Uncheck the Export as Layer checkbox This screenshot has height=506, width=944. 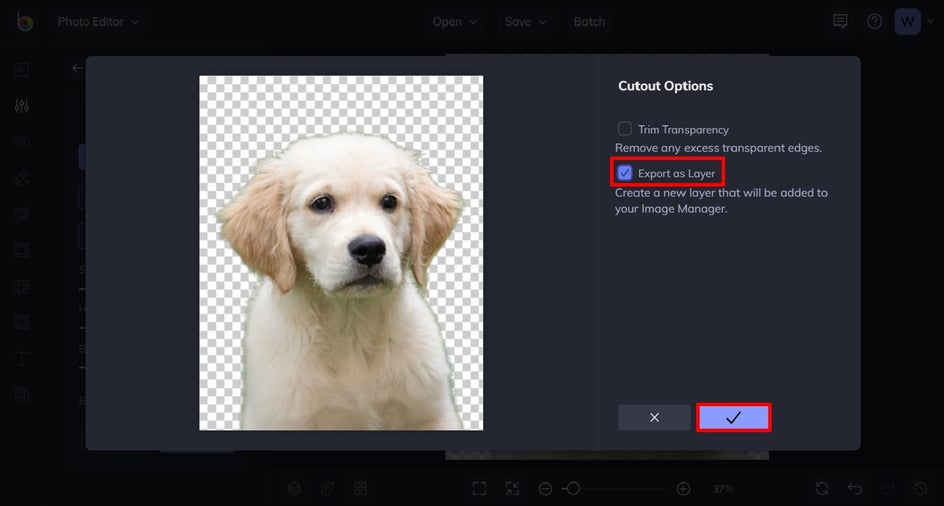[625, 173]
